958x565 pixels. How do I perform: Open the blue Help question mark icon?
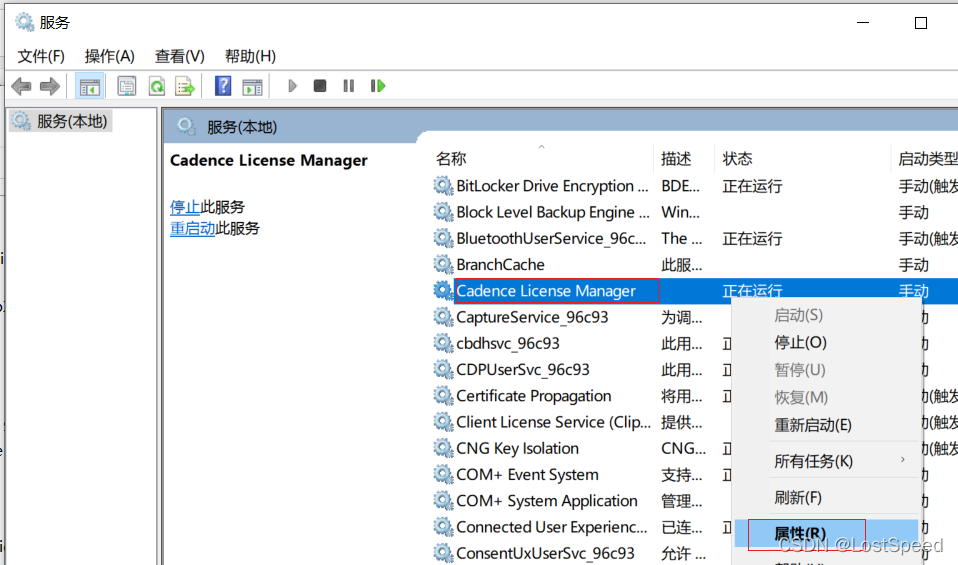point(223,86)
